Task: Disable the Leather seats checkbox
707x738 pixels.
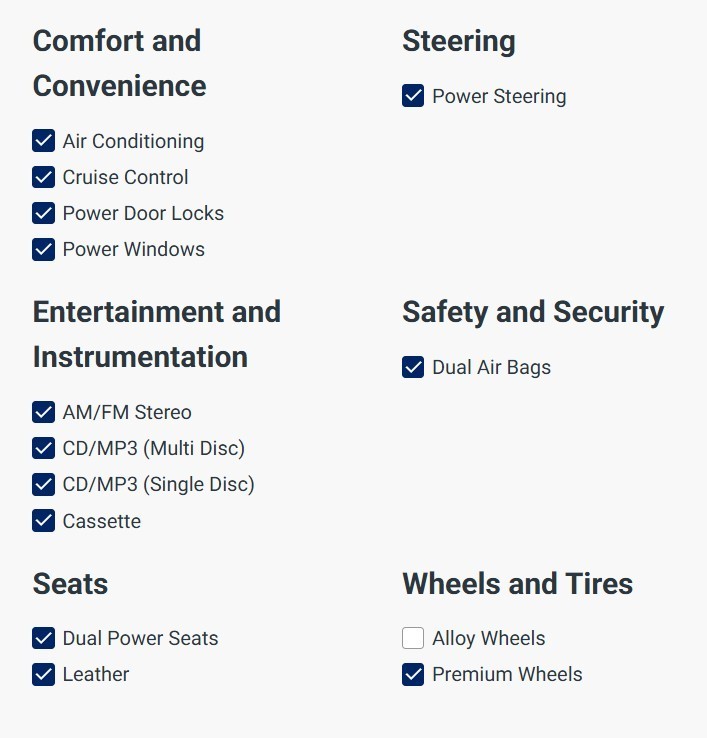Action: click(x=44, y=674)
